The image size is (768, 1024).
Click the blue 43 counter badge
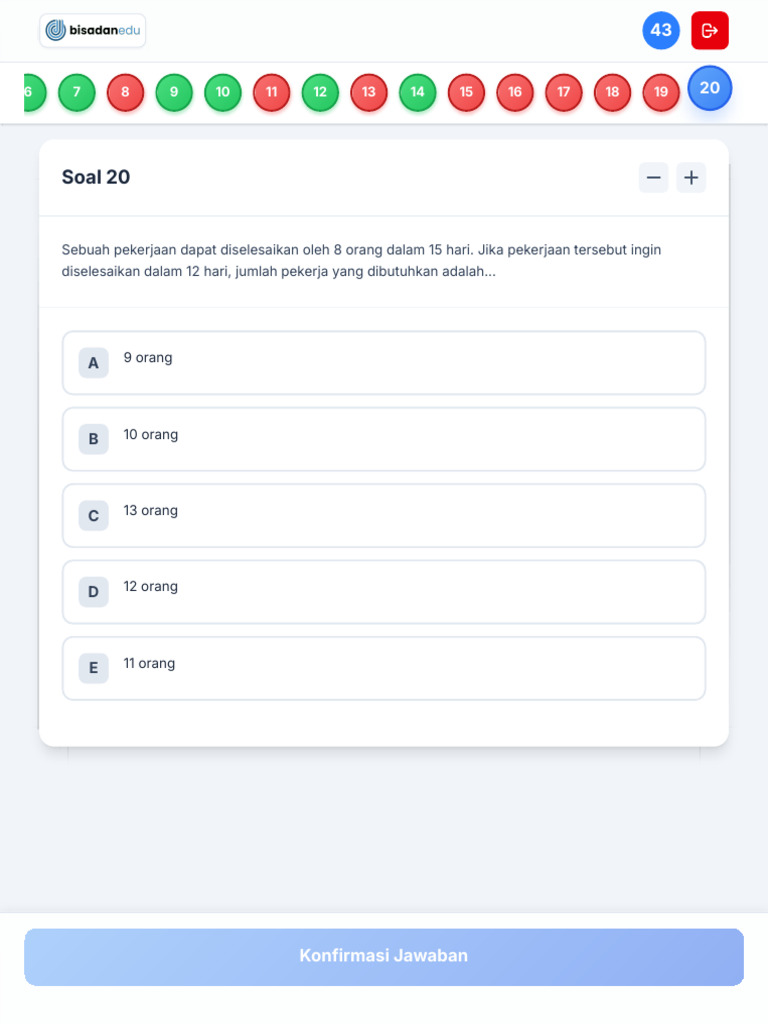coord(661,31)
